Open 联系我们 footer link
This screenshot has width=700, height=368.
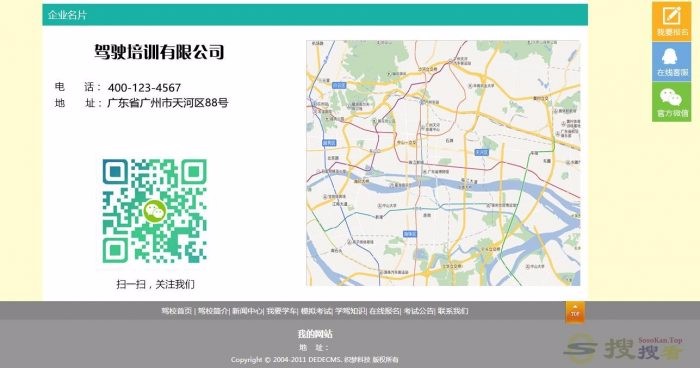coord(453,311)
